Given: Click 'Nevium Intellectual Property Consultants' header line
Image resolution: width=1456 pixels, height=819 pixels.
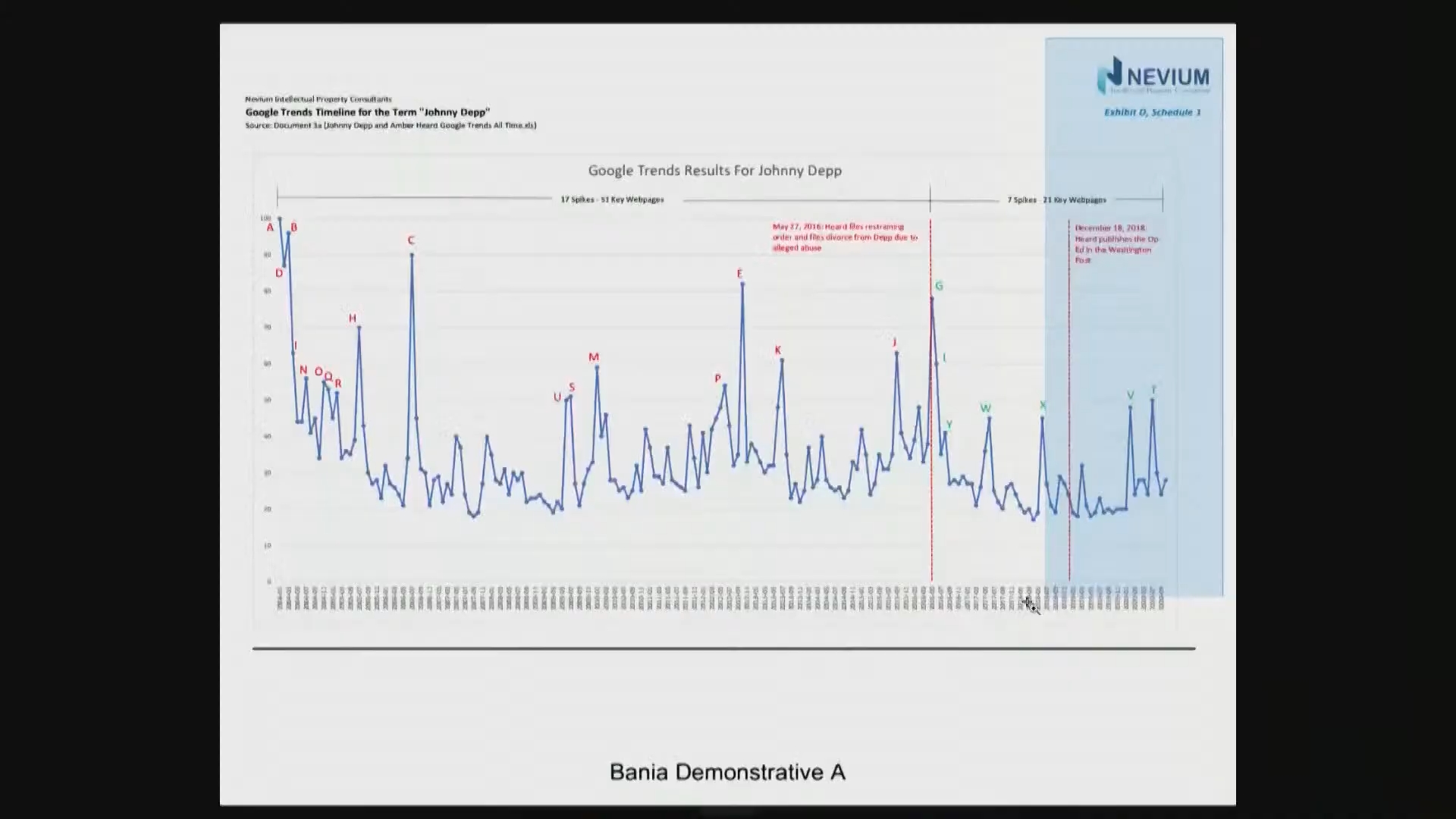Looking at the screenshot, I should 318,99.
